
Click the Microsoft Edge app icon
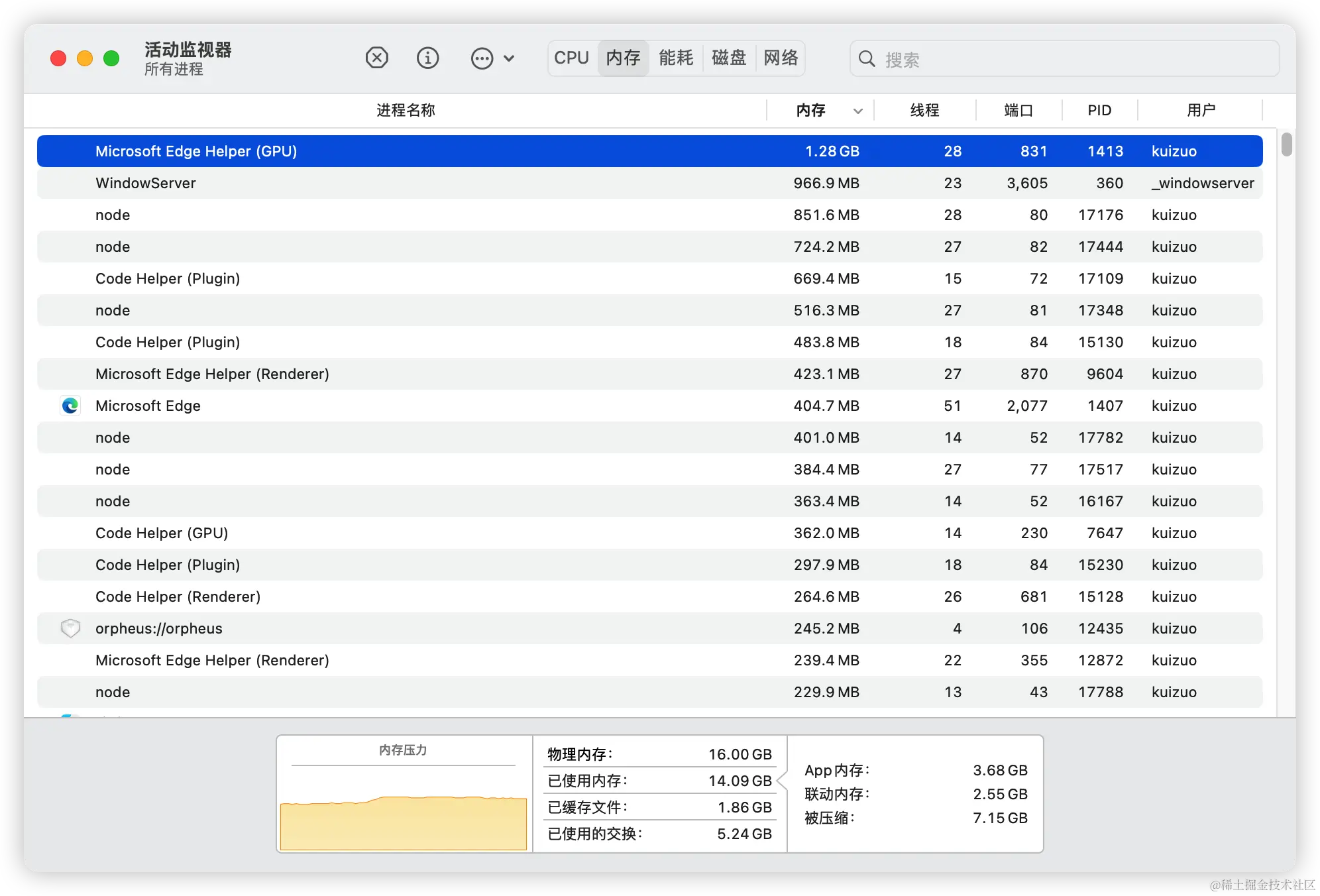70,406
